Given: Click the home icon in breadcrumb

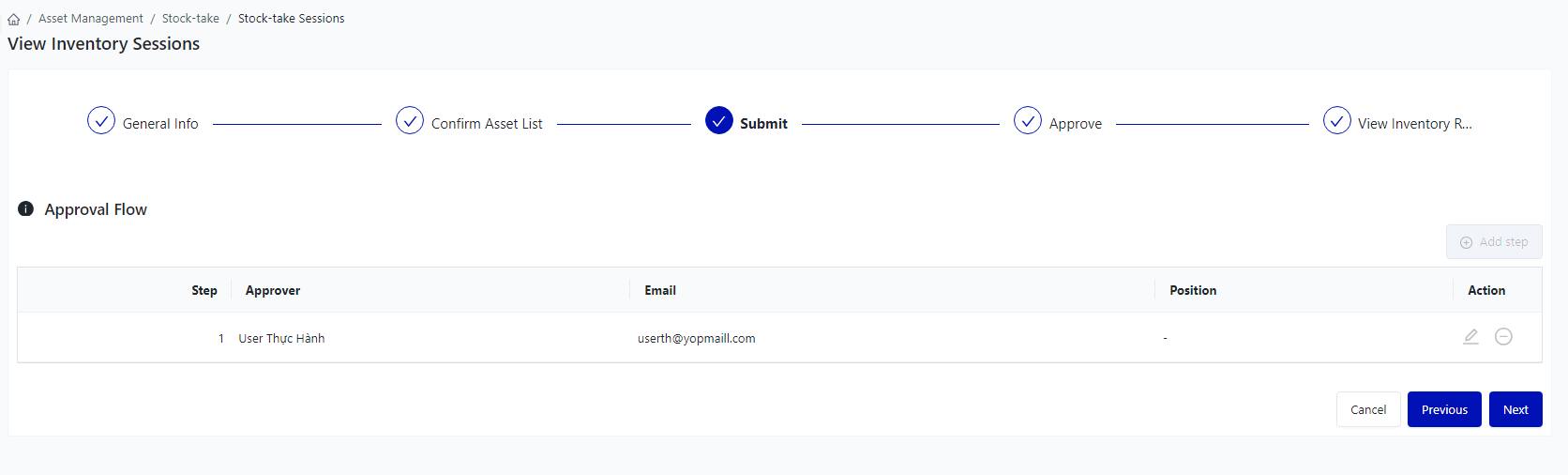Looking at the screenshot, I should pos(14,19).
